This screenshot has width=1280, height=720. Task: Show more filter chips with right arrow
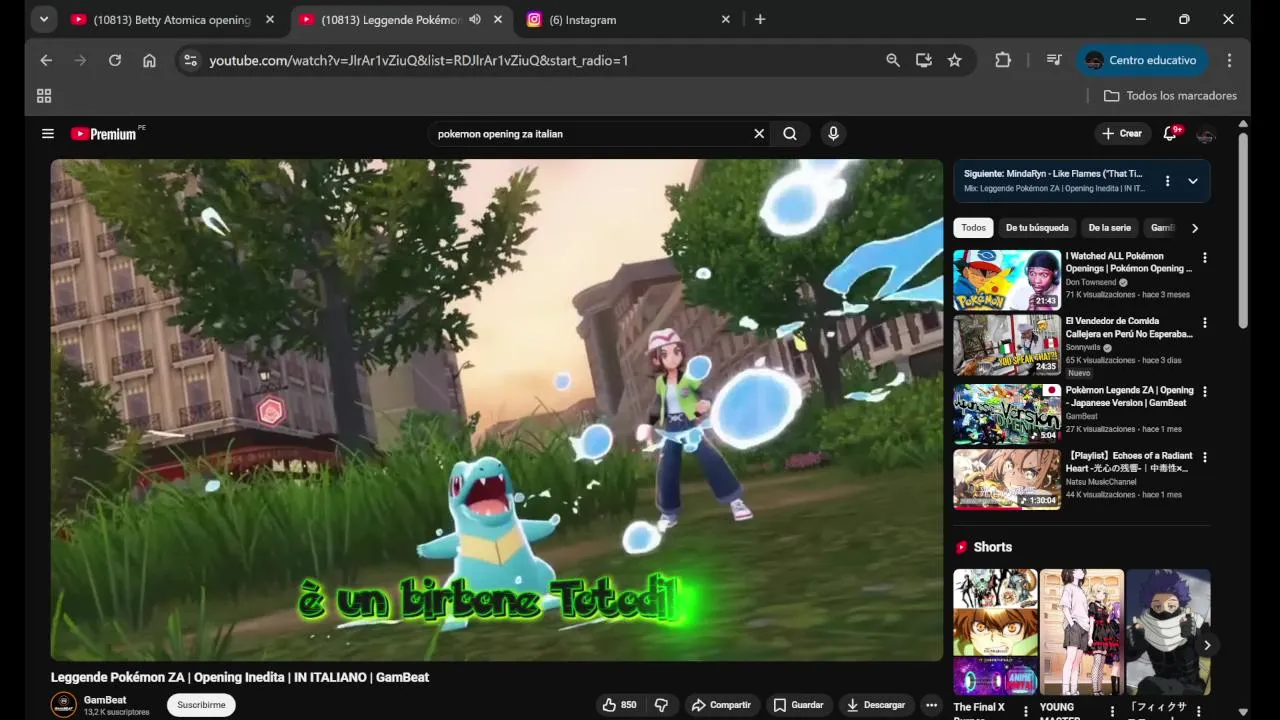click(1194, 228)
